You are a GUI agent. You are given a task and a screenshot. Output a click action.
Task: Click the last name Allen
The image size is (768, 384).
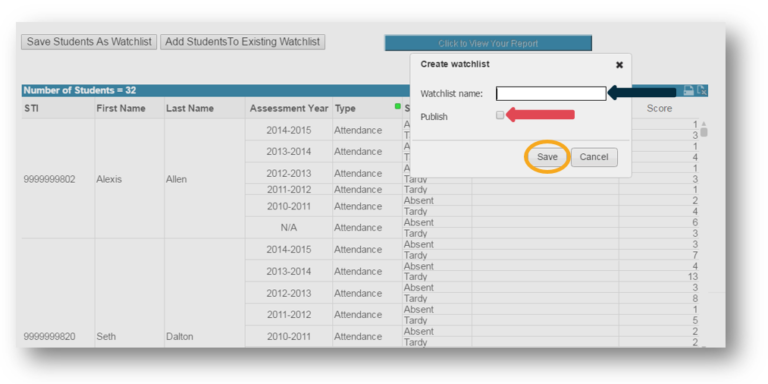tap(176, 179)
